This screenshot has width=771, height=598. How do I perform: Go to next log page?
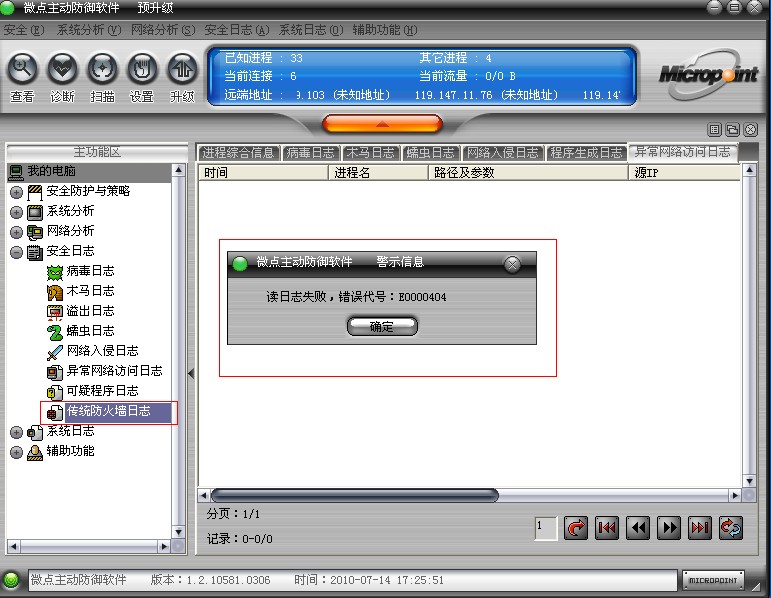coord(669,528)
